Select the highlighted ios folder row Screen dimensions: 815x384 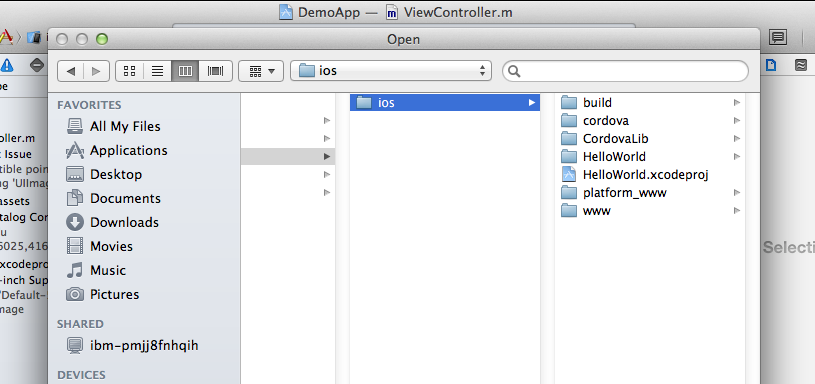point(445,102)
